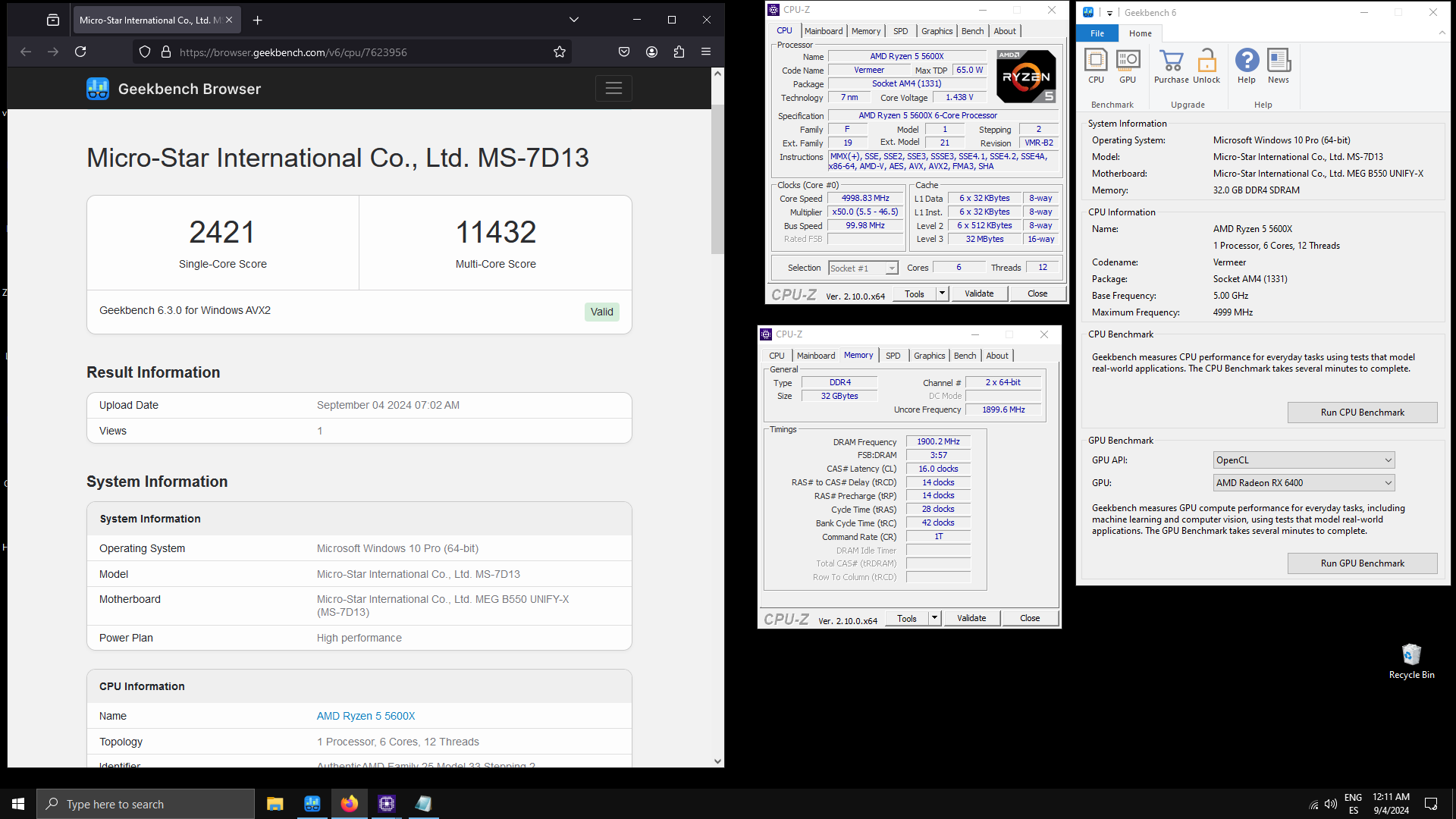The height and width of the screenshot is (819, 1456).
Task: Open the File tab in Geekbench 6
Action: pyautogui.click(x=1097, y=33)
